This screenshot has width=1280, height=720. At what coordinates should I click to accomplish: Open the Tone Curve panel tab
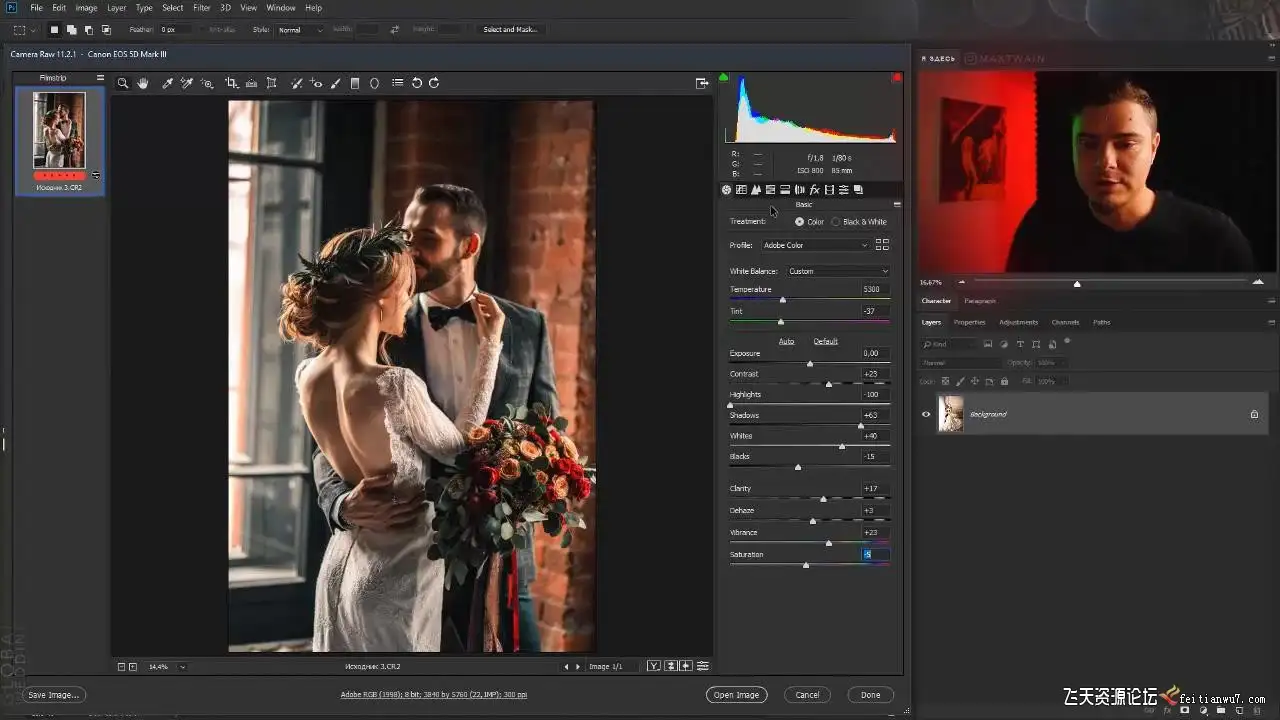pos(741,190)
